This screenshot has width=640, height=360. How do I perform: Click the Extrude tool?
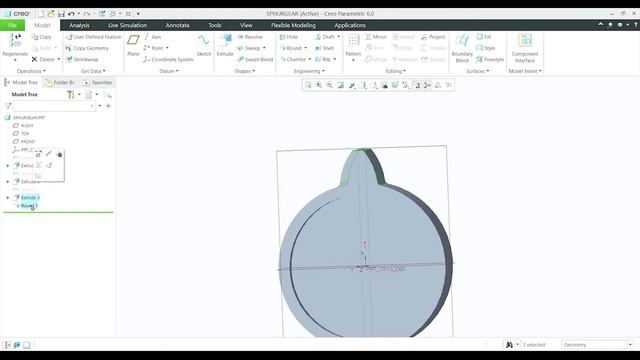(225, 45)
